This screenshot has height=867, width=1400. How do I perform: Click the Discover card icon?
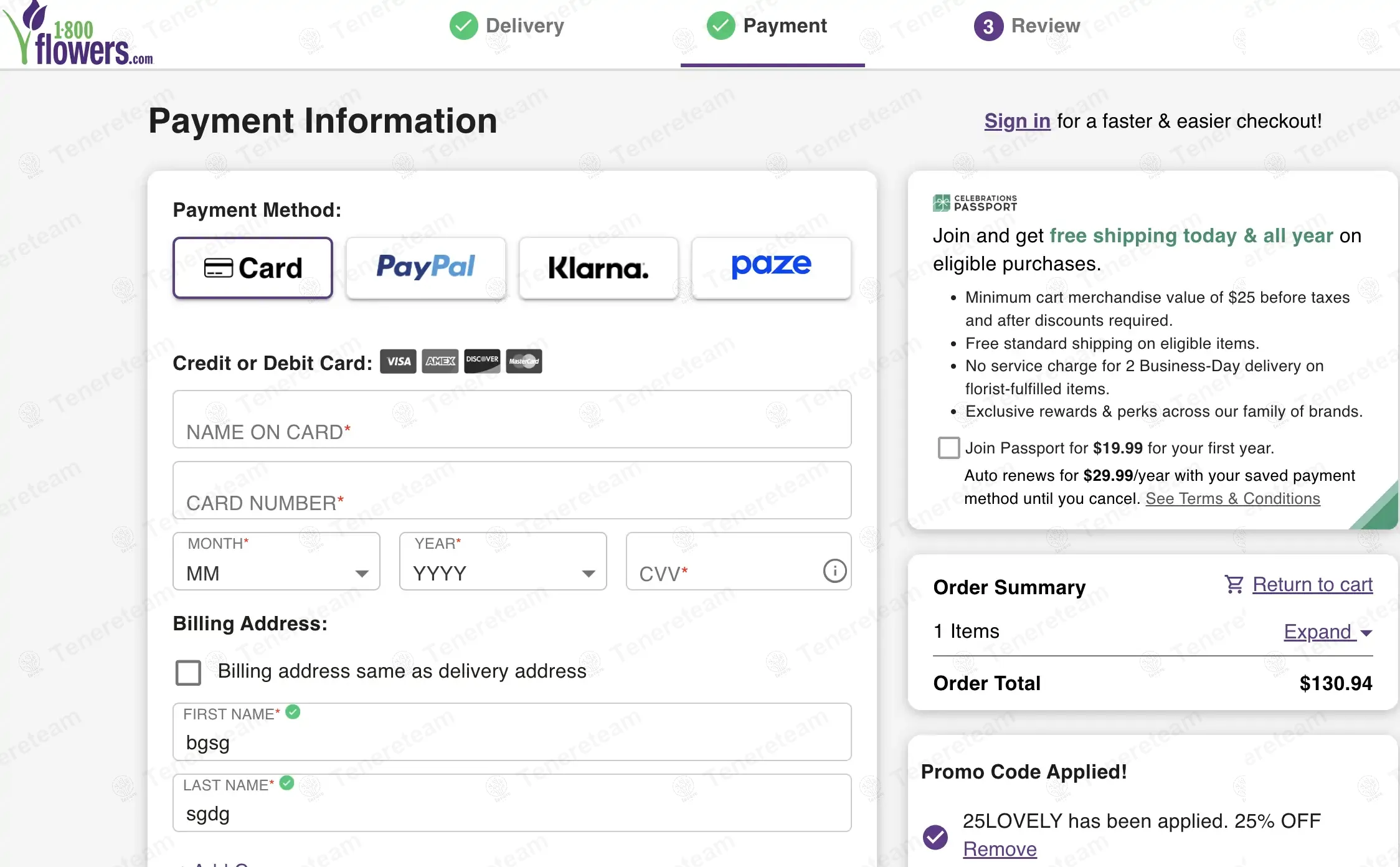point(482,361)
